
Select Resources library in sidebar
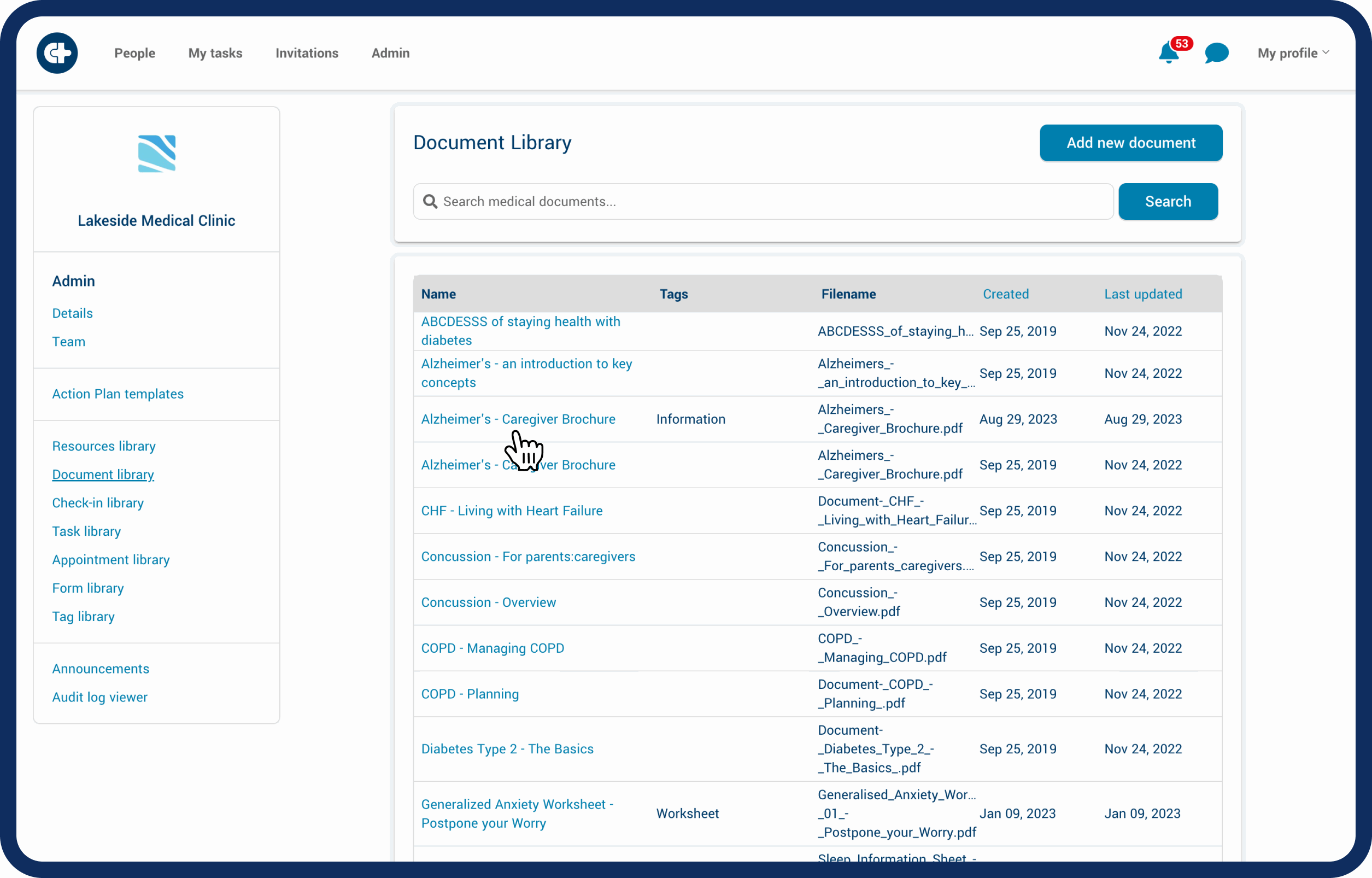pyautogui.click(x=104, y=446)
